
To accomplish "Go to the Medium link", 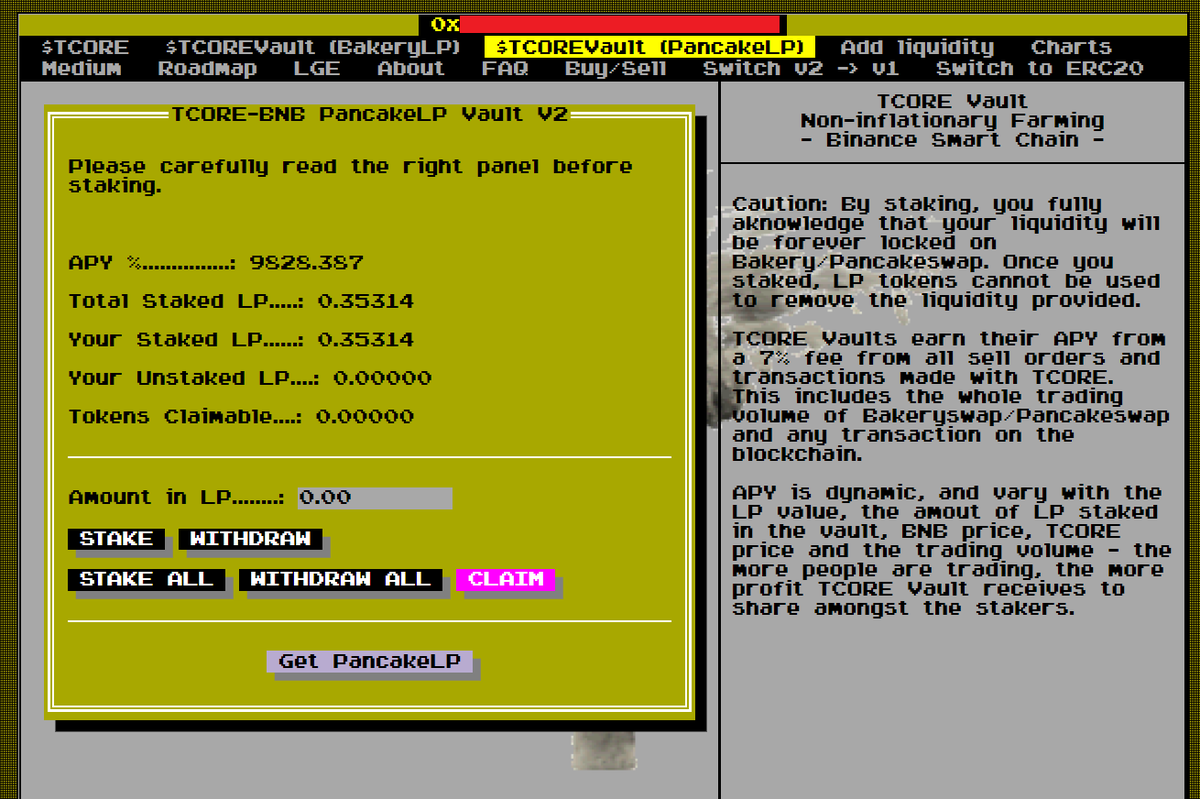I will click(x=81, y=68).
